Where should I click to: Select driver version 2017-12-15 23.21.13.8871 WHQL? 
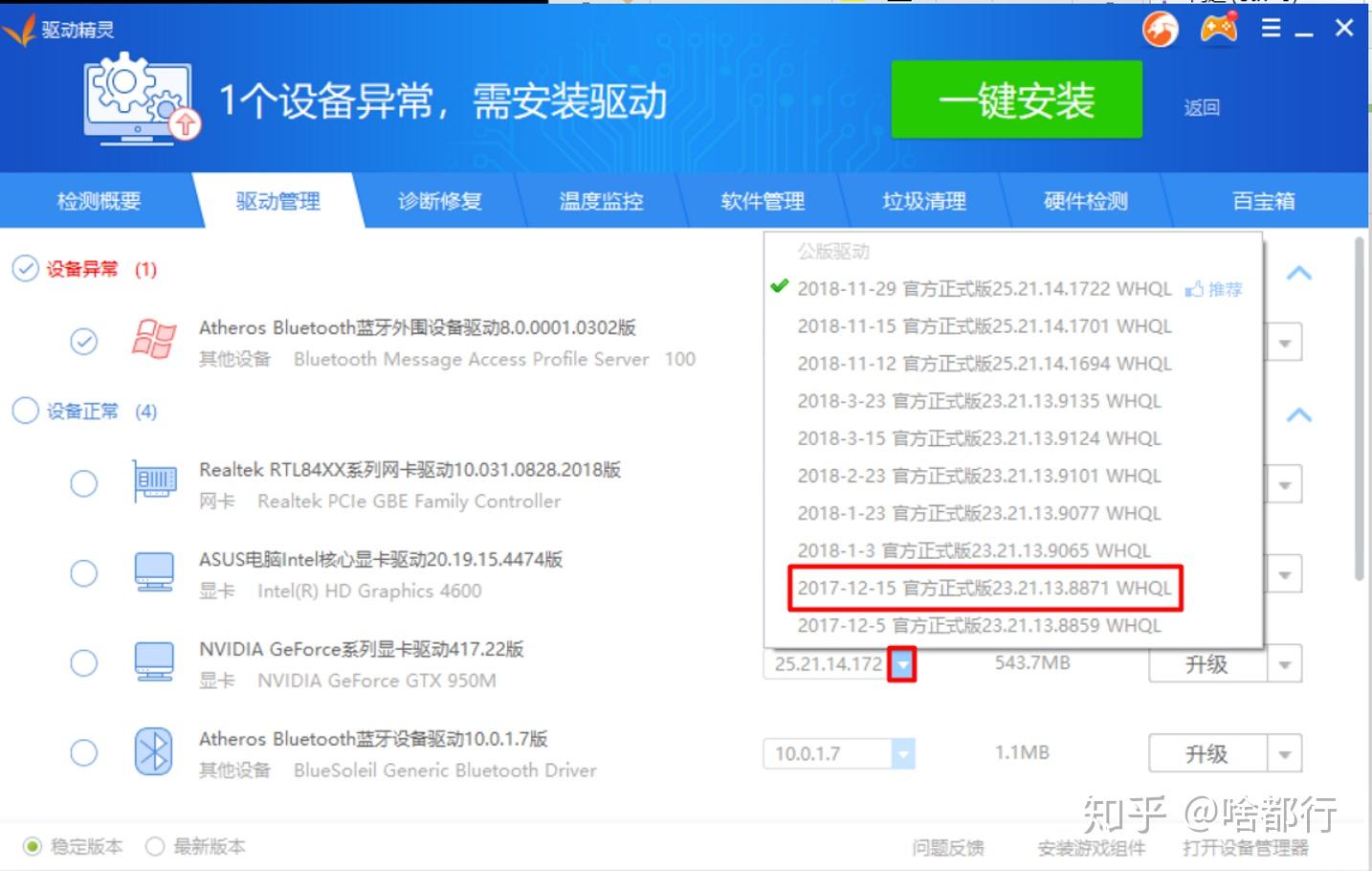pos(985,588)
